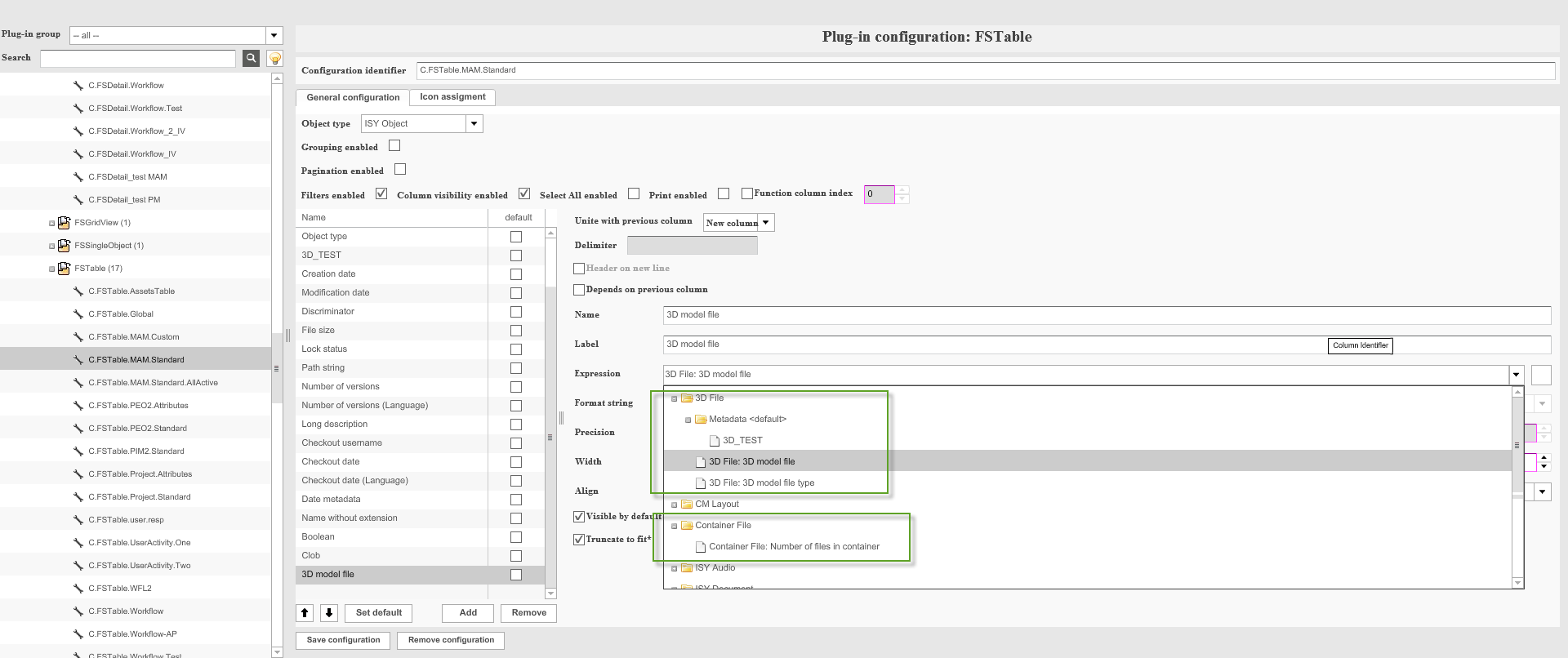Click the FSGridView plug-in icon
Viewport: 1568px width, 658px height.
64,222
